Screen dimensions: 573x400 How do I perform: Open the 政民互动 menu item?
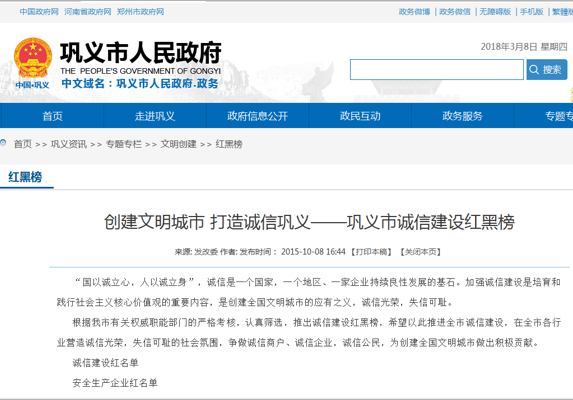pos(360,116)
